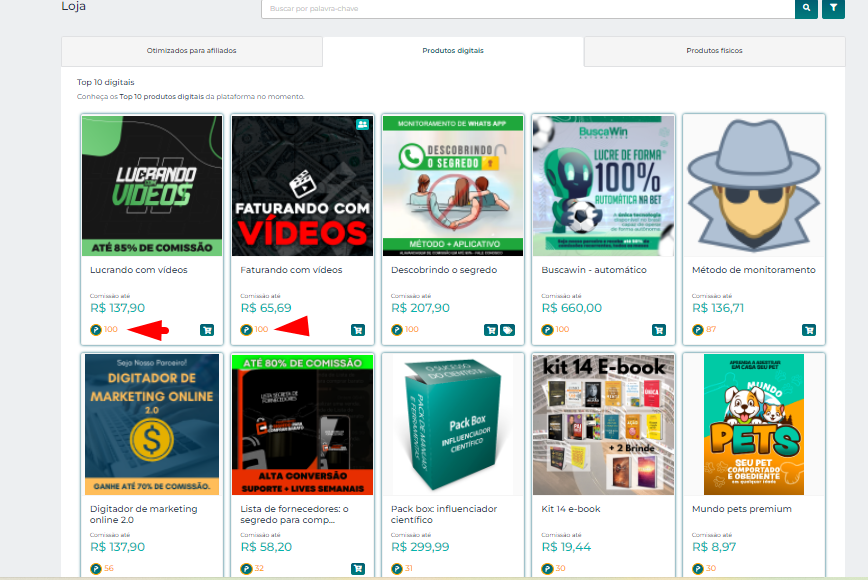The image size is (868, 580).
Task: Click the Loja page title
Action: 74,6
